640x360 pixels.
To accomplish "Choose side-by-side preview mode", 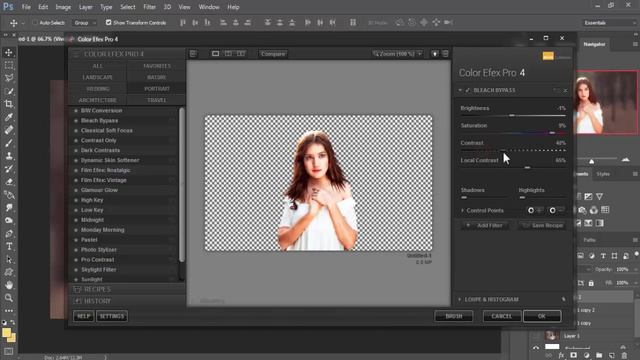I will 241,54.
